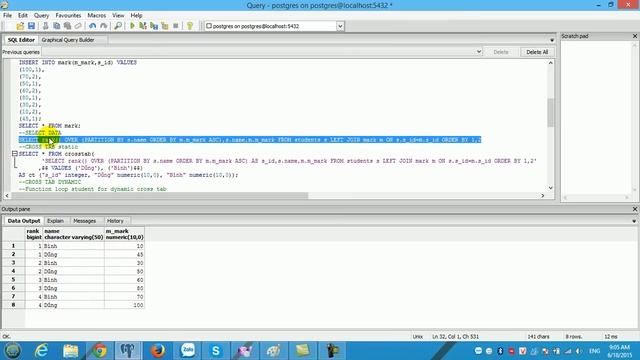The image size is (640, 360).
Task: Paste using the toolbar paste icon
Action: click(x=67, y=26)
